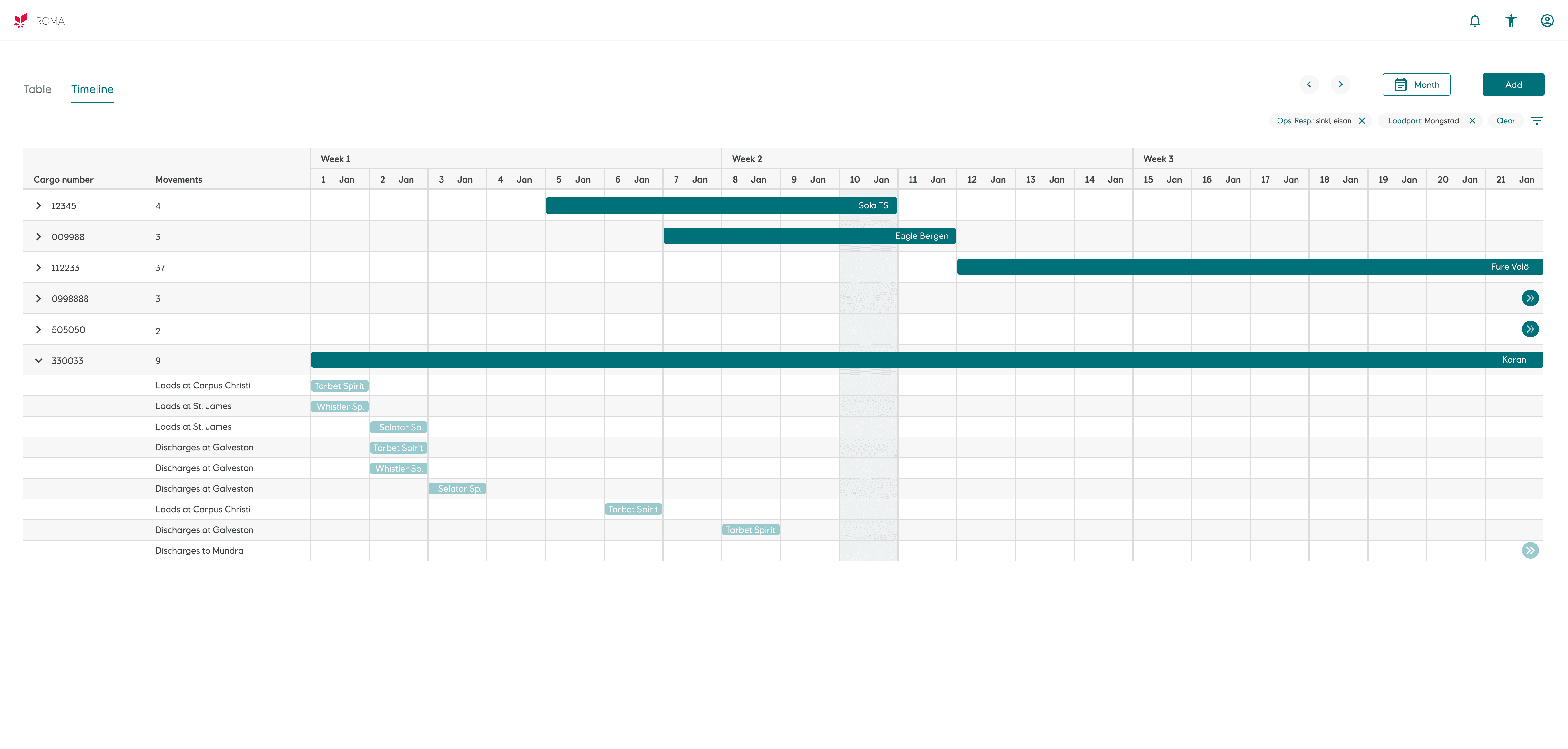This screenshot has width=1568, height=749.
Task: Expand cargo number 112233 row
Action: (39, 268)
